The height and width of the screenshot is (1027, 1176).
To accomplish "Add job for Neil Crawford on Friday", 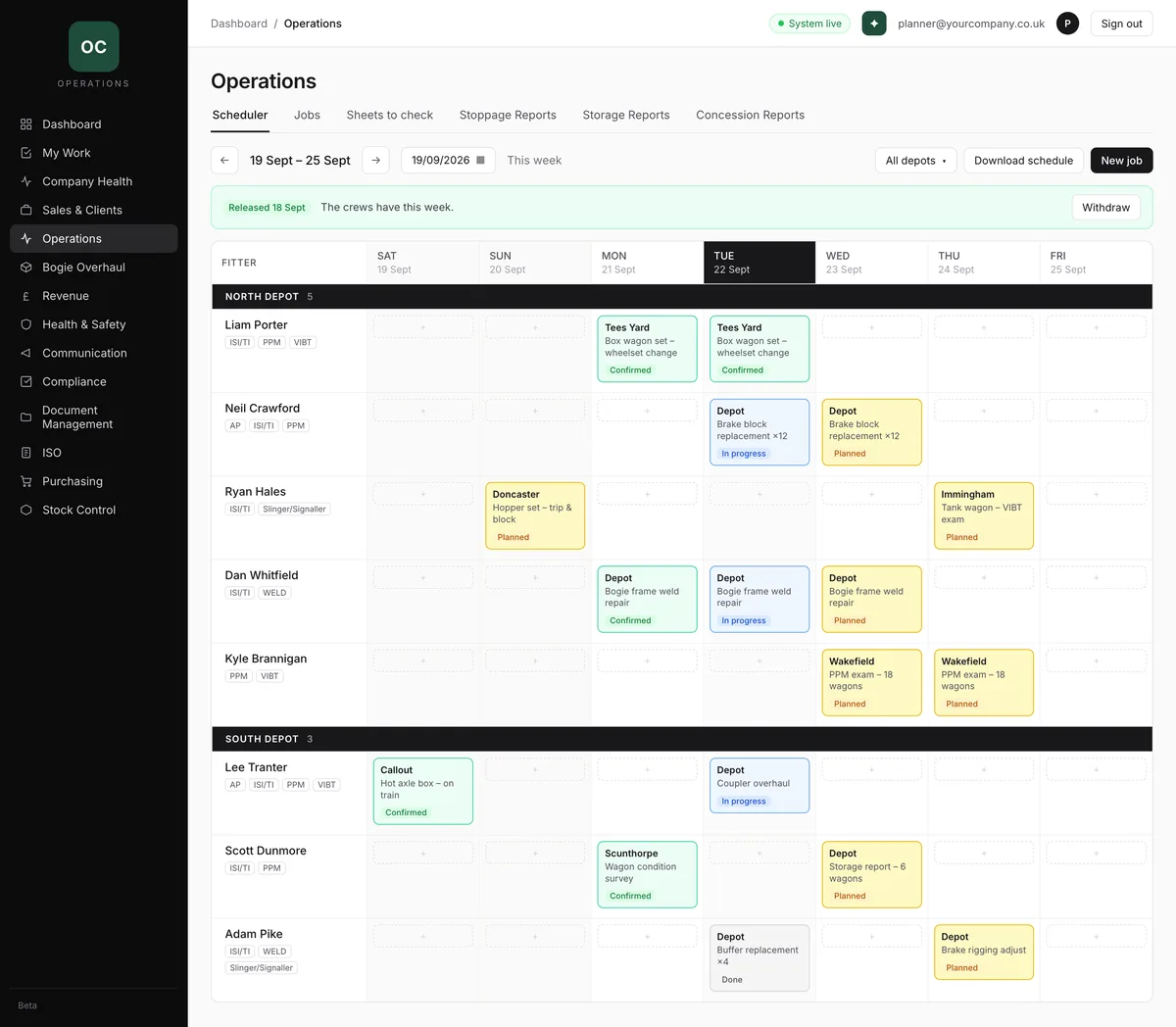I will [1096, 411].
